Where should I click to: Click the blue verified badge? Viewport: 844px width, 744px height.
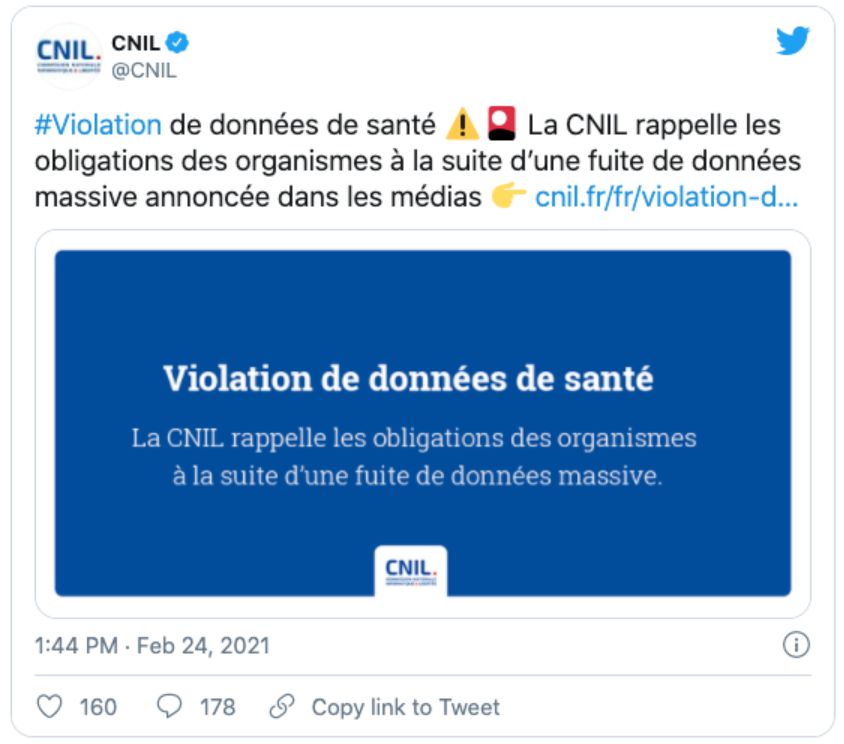pos(179,43)
